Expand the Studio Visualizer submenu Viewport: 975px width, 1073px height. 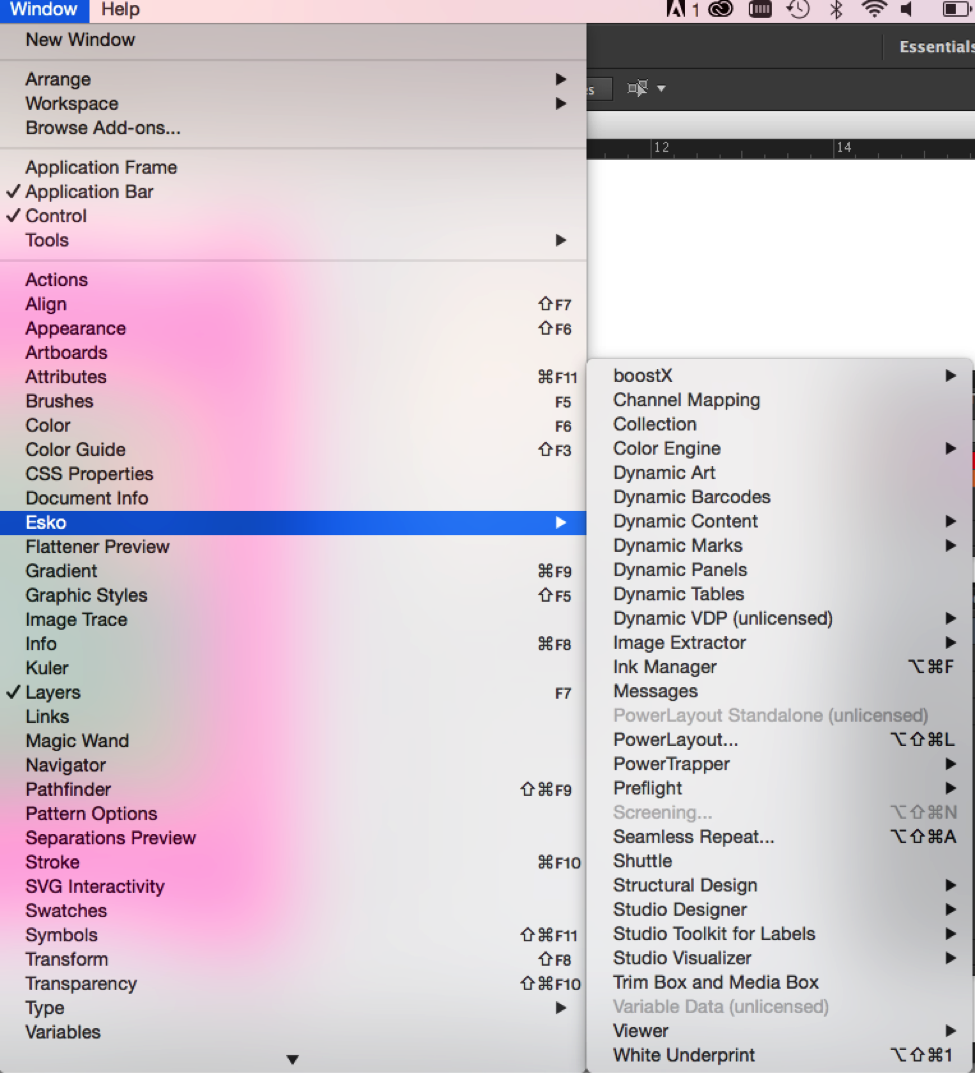pyautogui.click(x=780, y=958)
